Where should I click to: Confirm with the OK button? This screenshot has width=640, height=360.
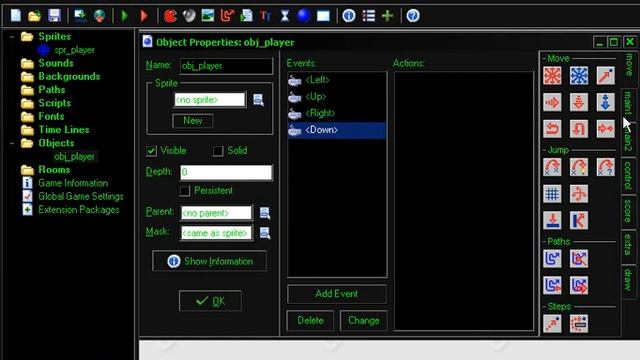click(210, 301)
